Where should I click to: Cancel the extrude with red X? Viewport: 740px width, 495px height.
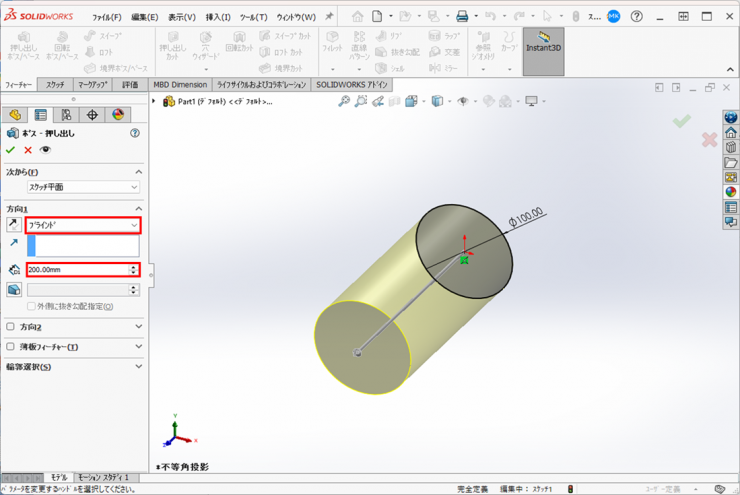(x=28, y=150)
